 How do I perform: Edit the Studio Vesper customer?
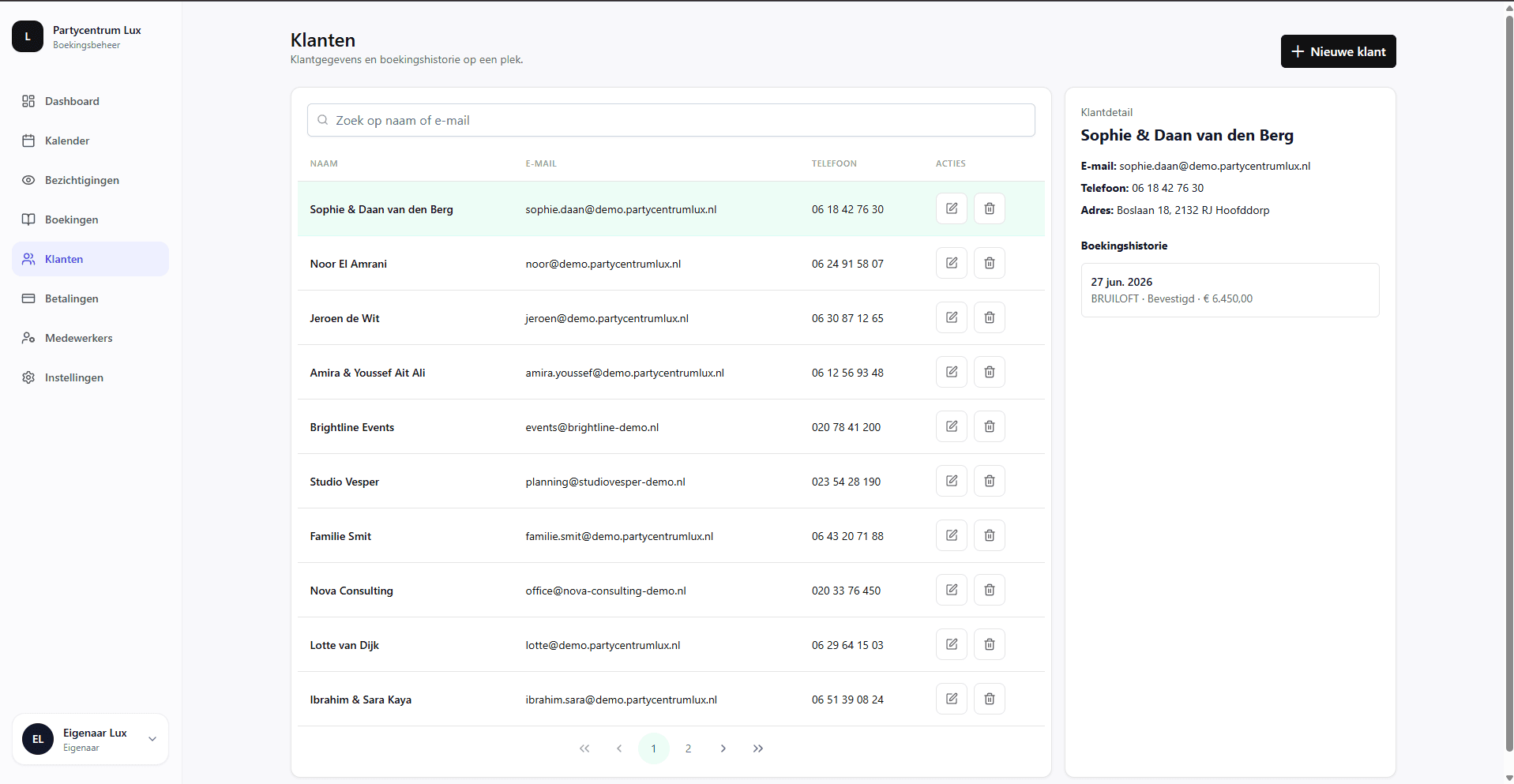click(x=951, y=481)
